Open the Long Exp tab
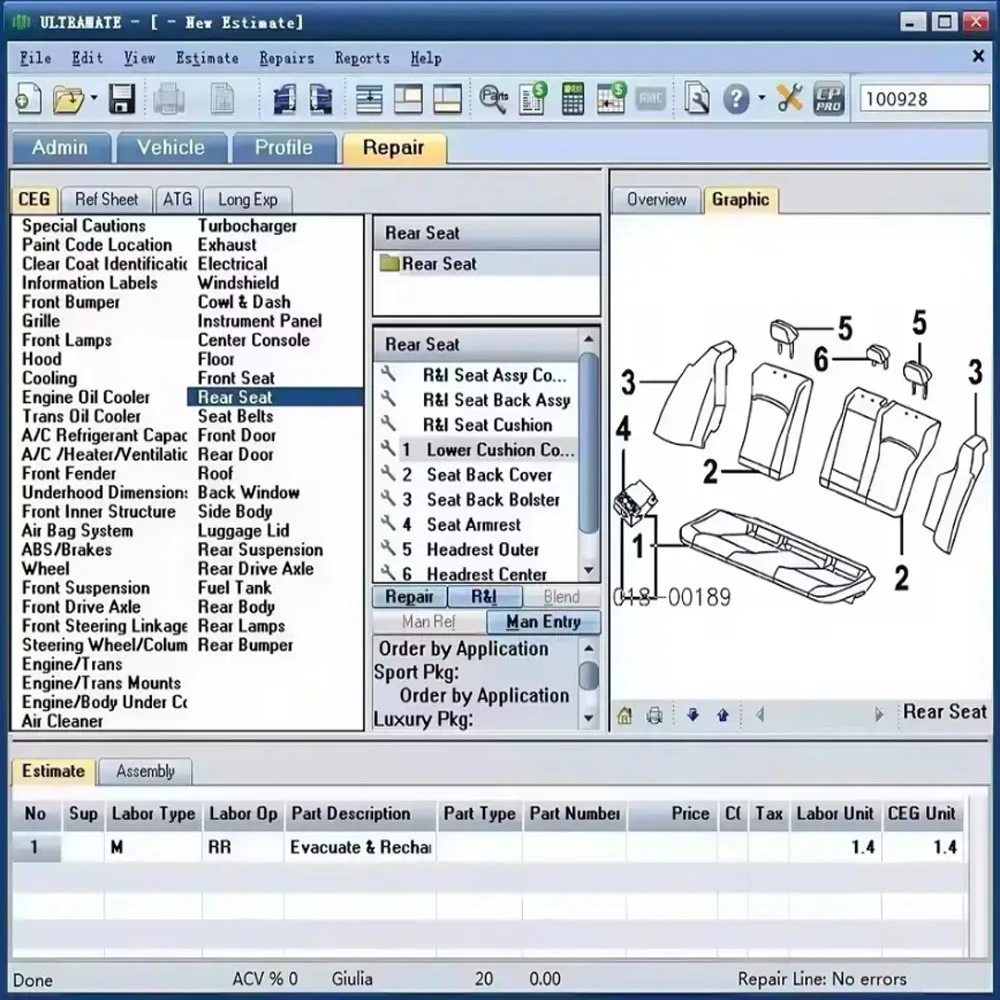The width and height of the screenshot is (1000, 1000). click(x=247, y=200)
